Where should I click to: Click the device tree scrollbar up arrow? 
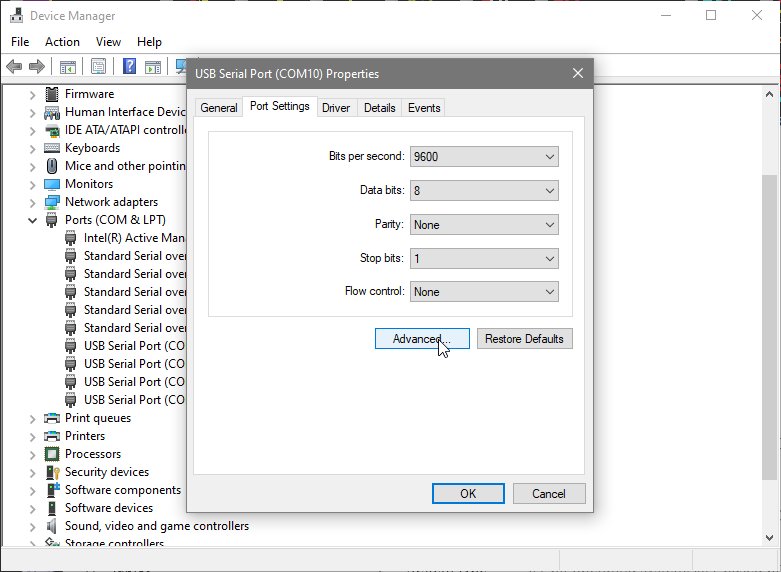pos(769,94)
